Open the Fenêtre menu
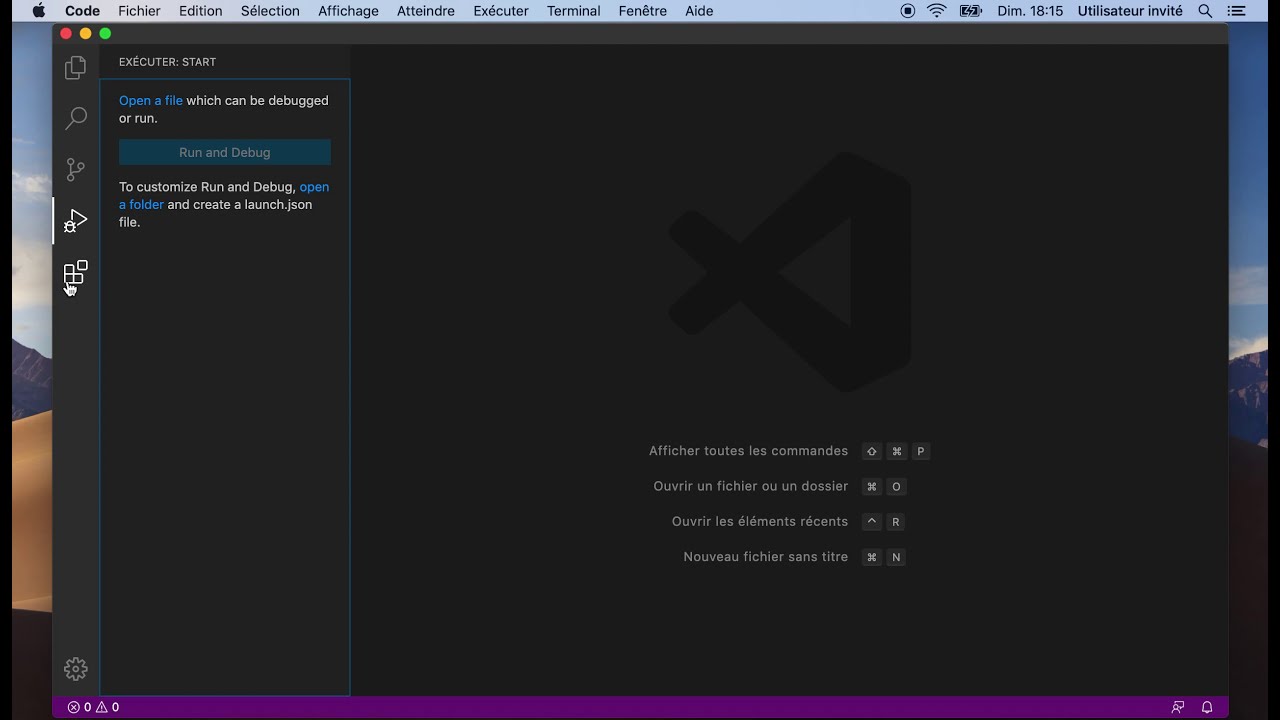The image size is (1280, 720). click(x=643, y=11)
